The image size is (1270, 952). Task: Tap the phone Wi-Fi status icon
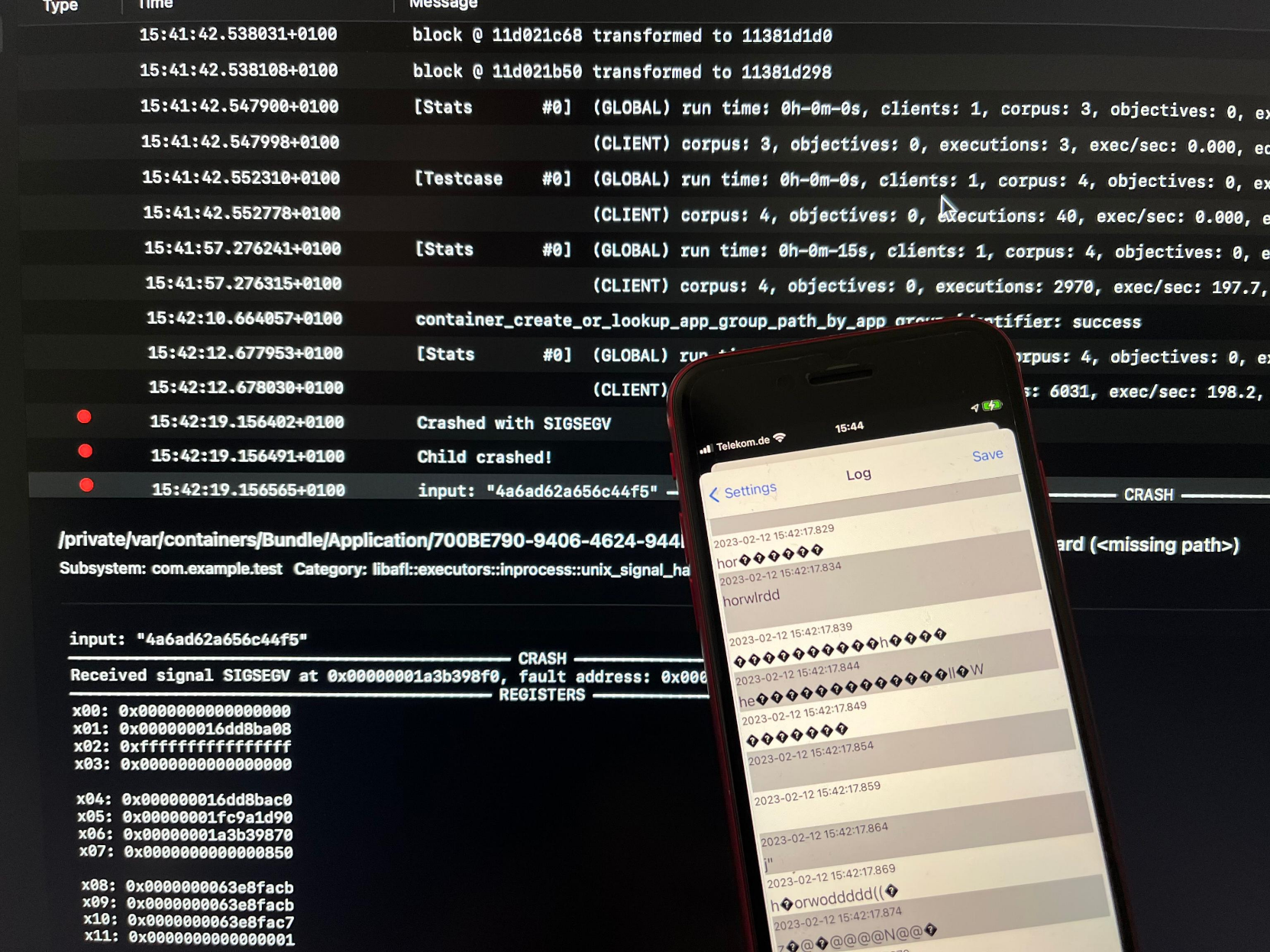tap(780, 438)
